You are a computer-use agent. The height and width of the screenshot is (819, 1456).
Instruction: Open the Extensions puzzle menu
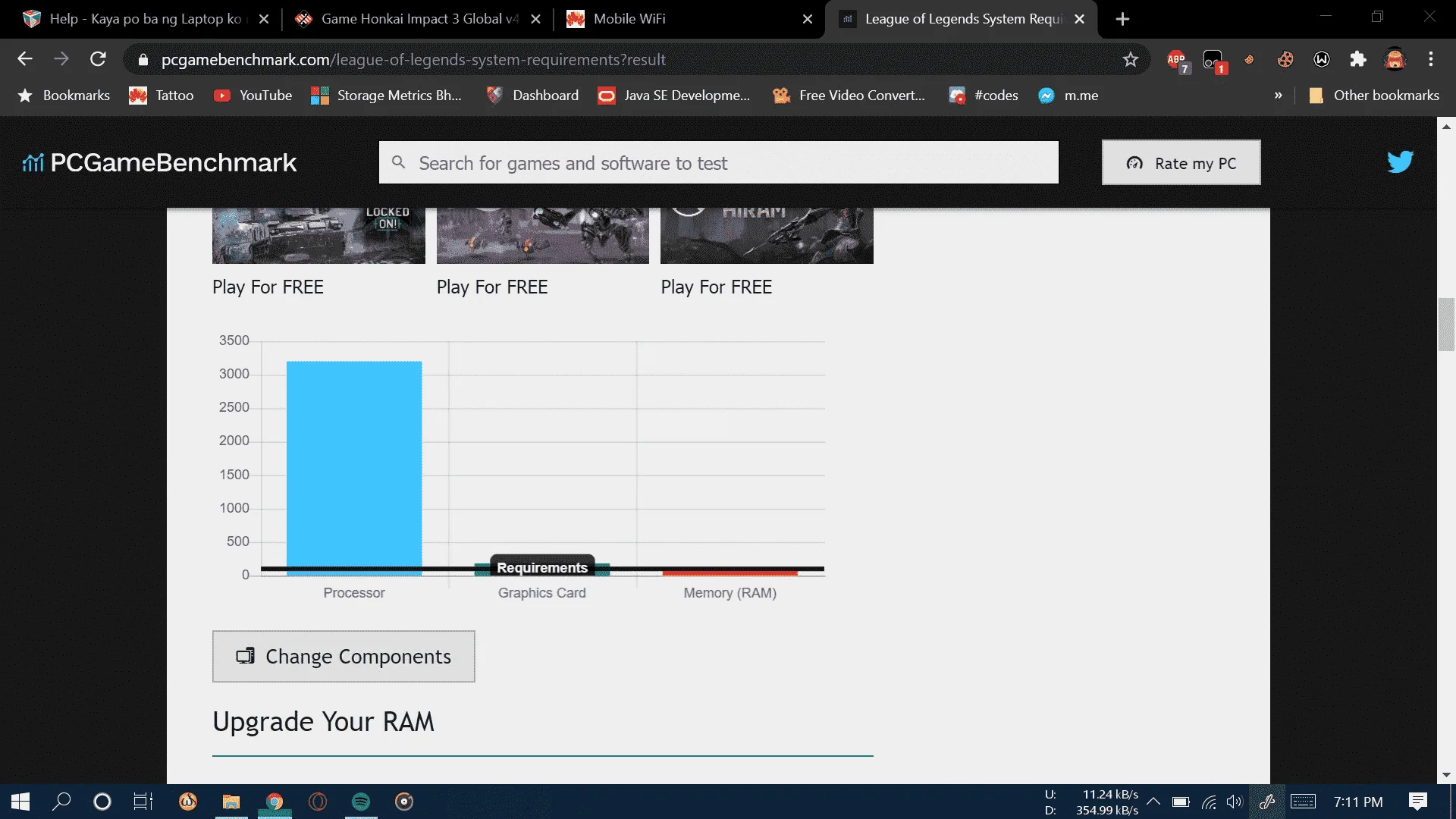click(x=1358, y=59)
